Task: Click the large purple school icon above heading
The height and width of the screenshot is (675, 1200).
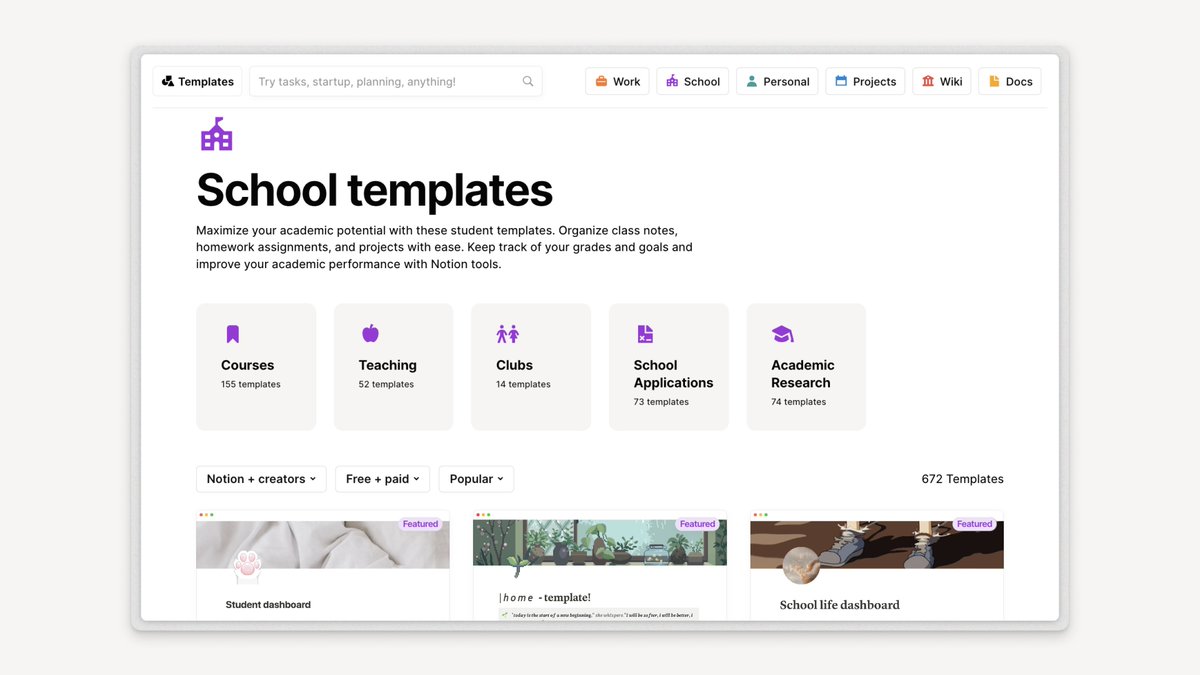Action: point(216,134)
